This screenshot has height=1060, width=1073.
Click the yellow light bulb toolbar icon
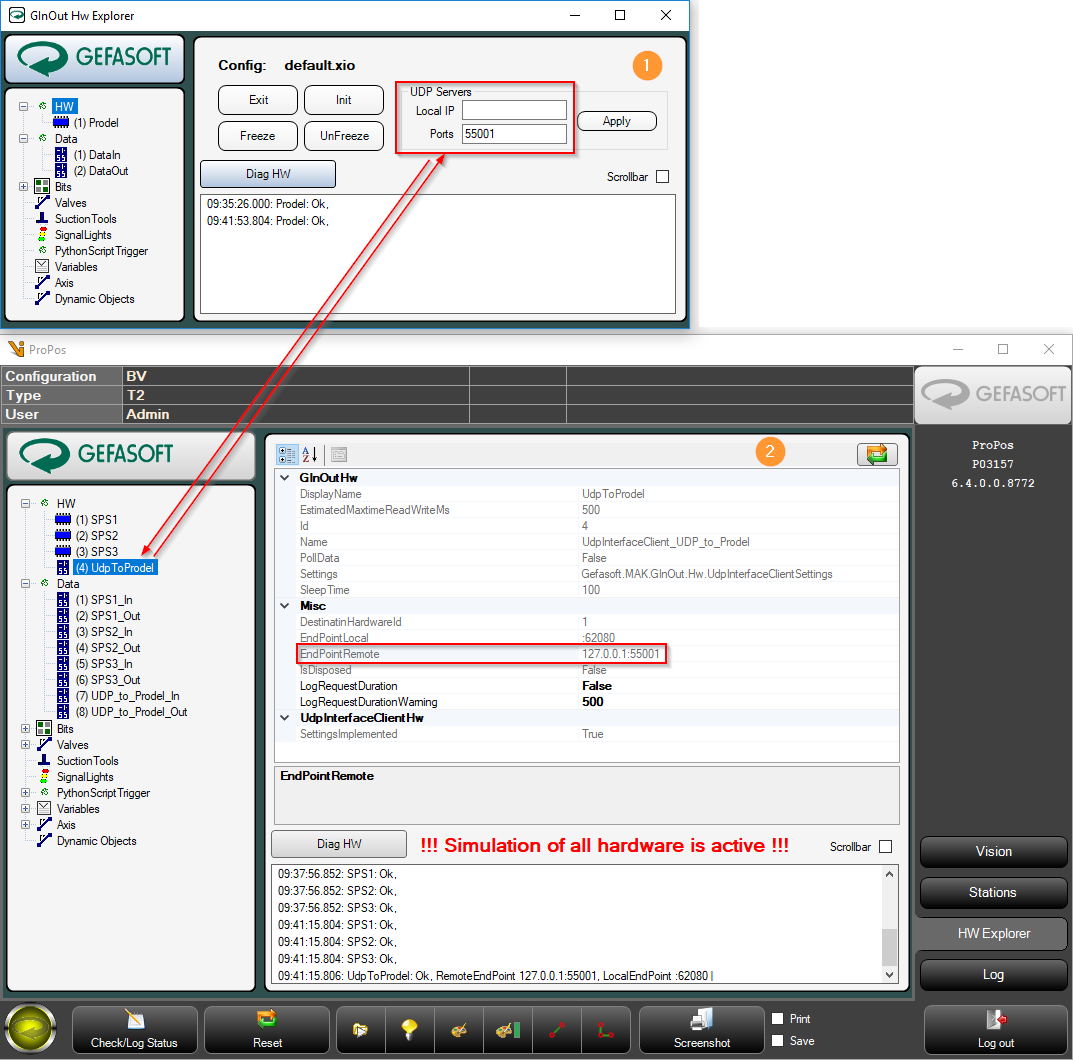[409, 1029]
